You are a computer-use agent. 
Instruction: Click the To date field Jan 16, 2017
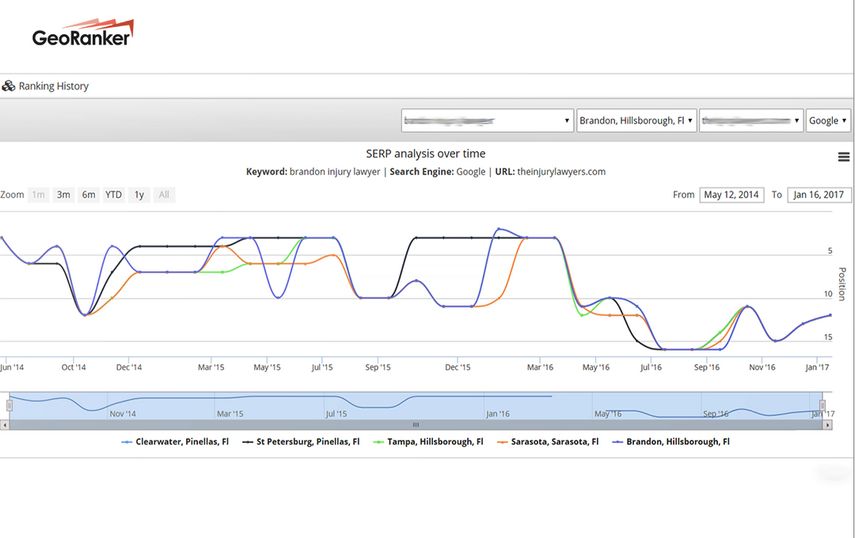coord(818,195)
